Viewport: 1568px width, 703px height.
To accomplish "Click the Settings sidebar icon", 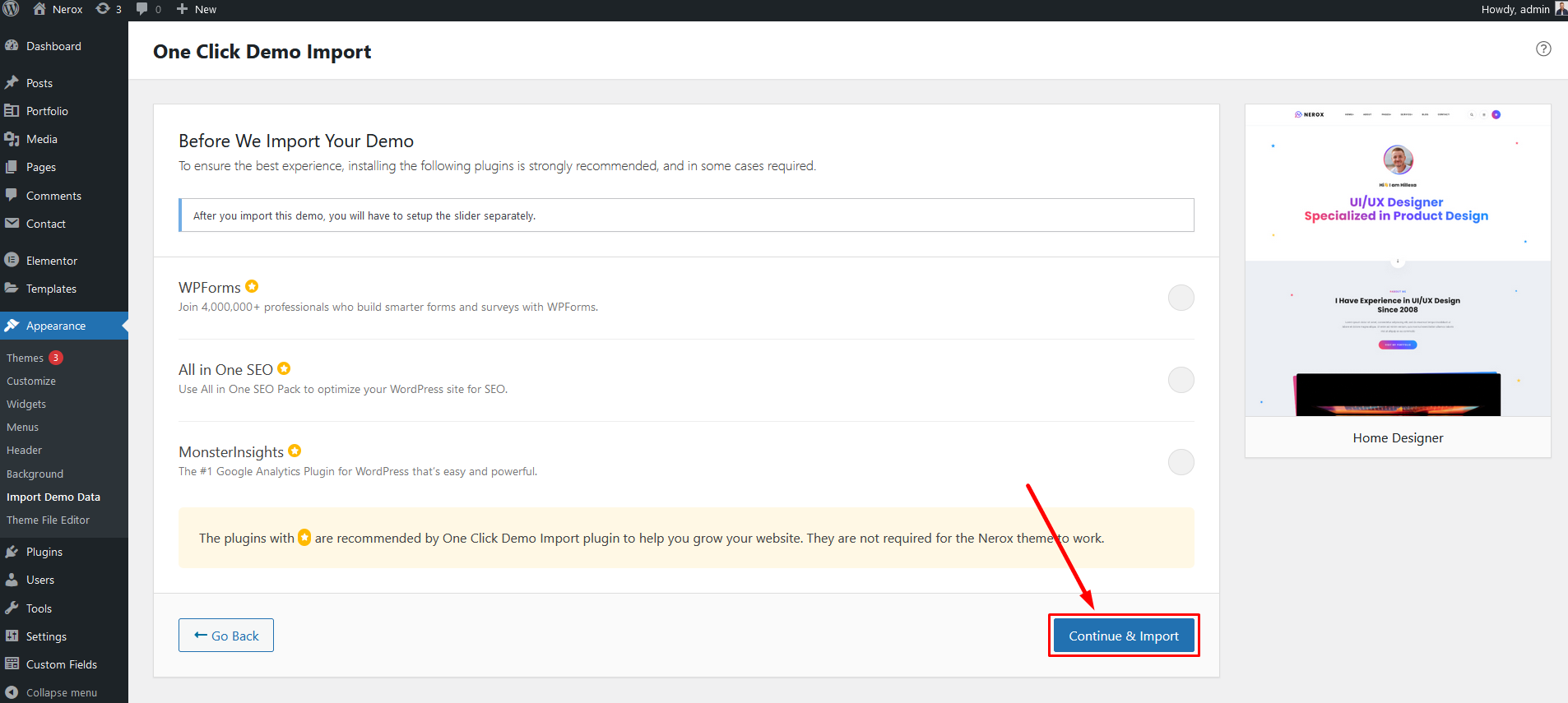I will tap(12, 636).
